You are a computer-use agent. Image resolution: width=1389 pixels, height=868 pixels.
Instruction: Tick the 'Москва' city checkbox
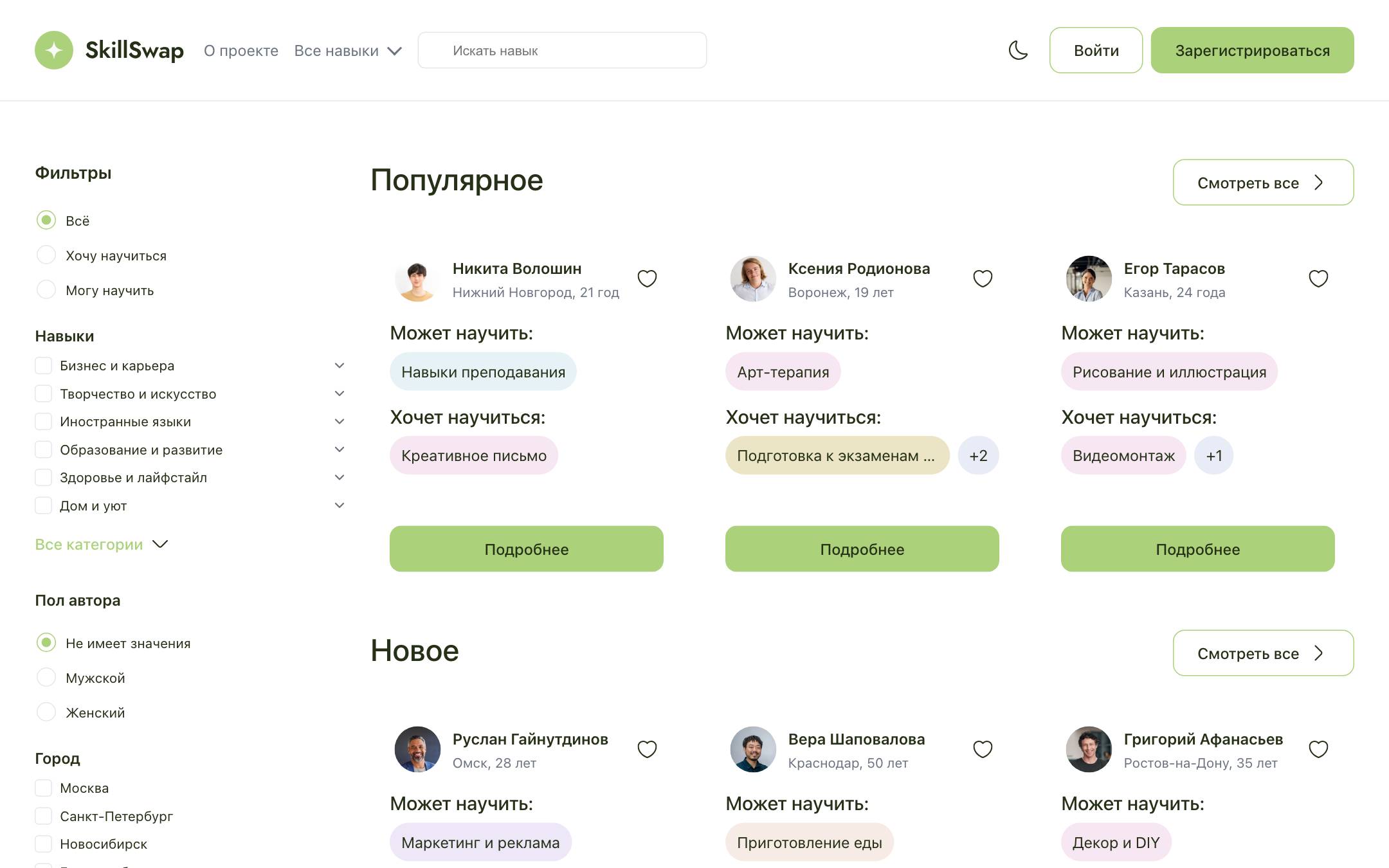click(43, 788)
